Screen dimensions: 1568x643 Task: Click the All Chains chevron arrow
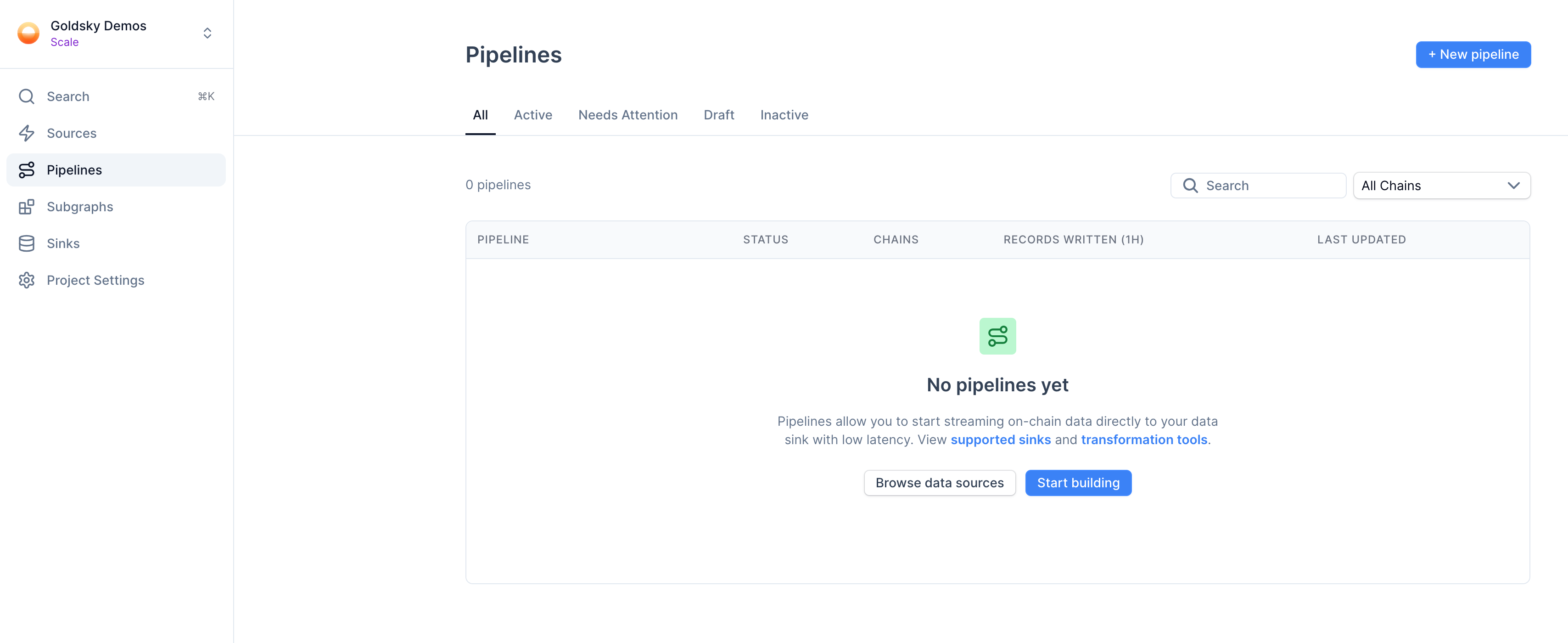click(1513, 186)
